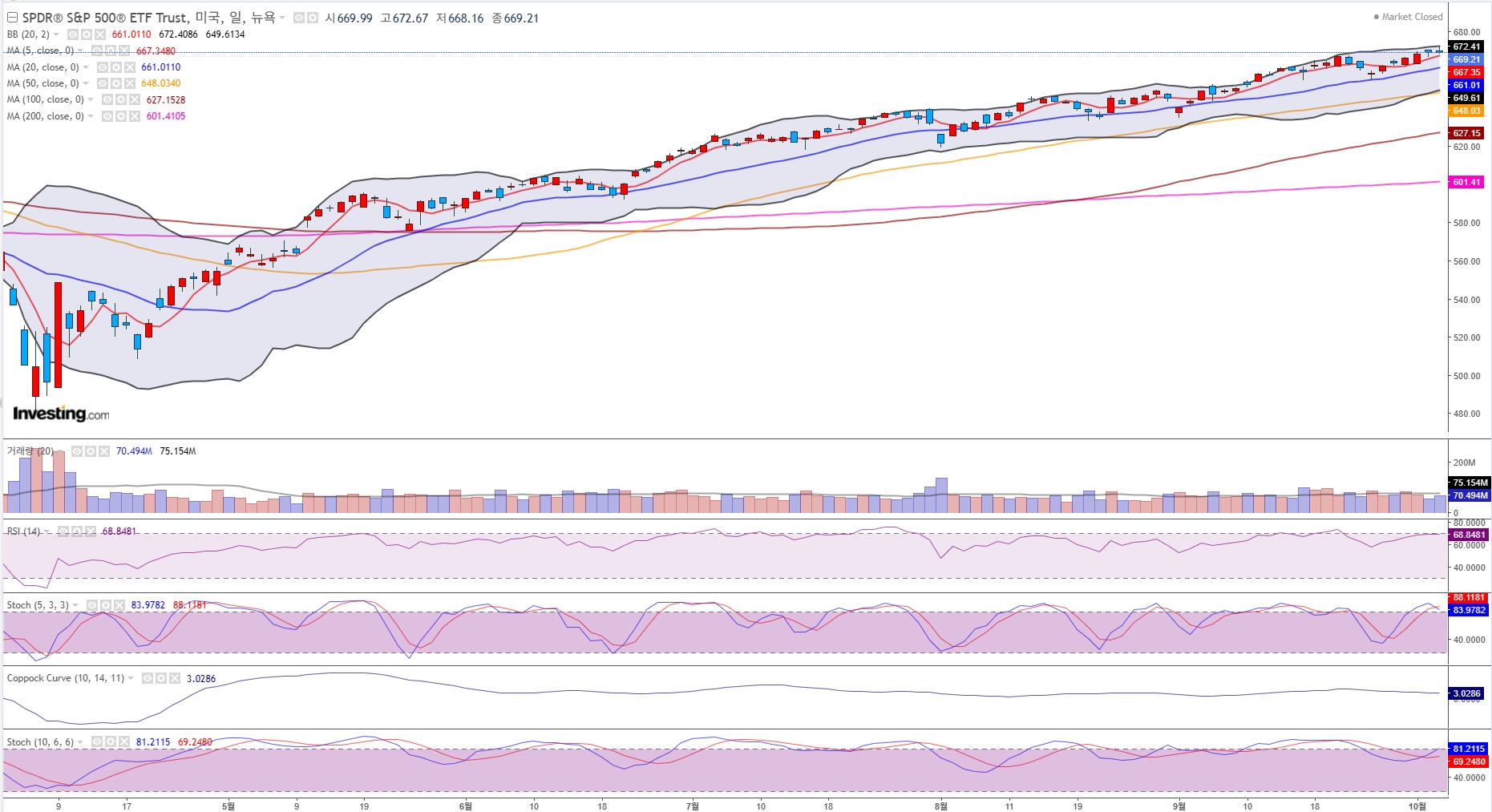Hide the 거래량 (20) volume indicator

click(x=77, y=451)
